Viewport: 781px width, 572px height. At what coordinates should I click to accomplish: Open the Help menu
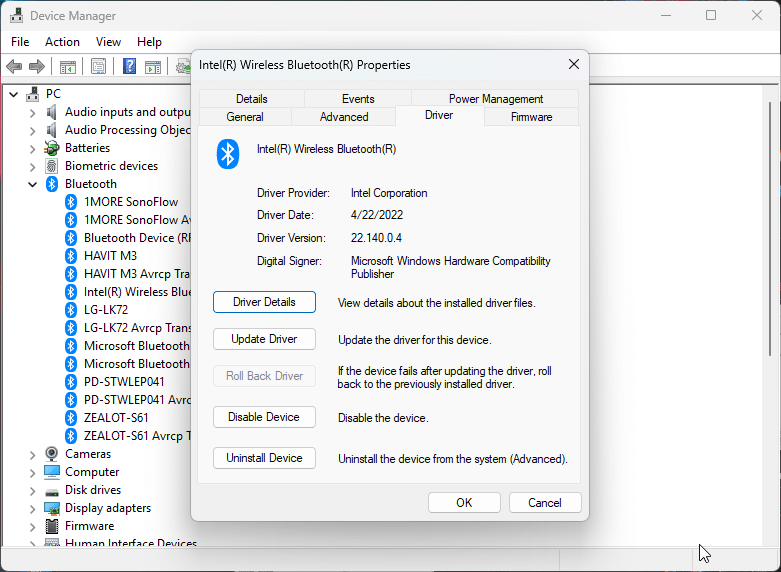pos(149,42)
